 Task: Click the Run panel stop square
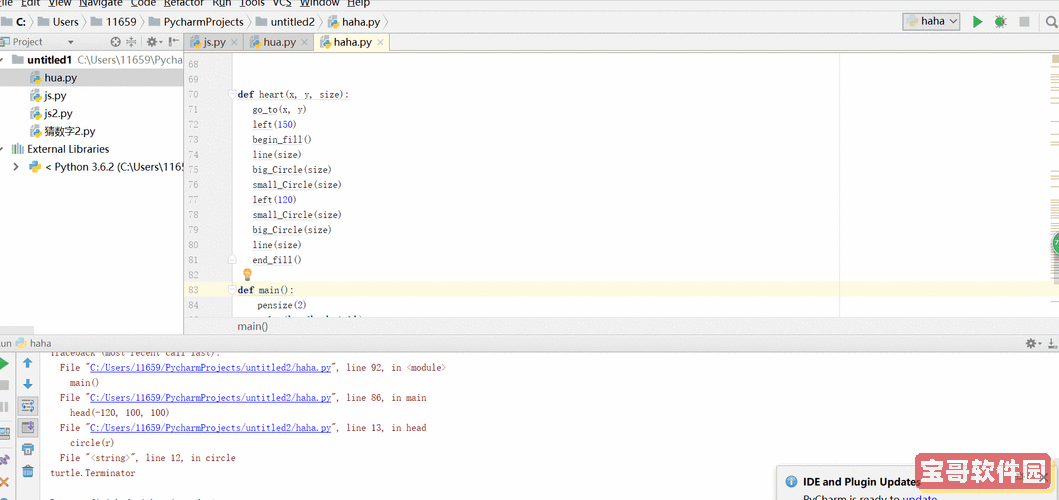[4, 385]
